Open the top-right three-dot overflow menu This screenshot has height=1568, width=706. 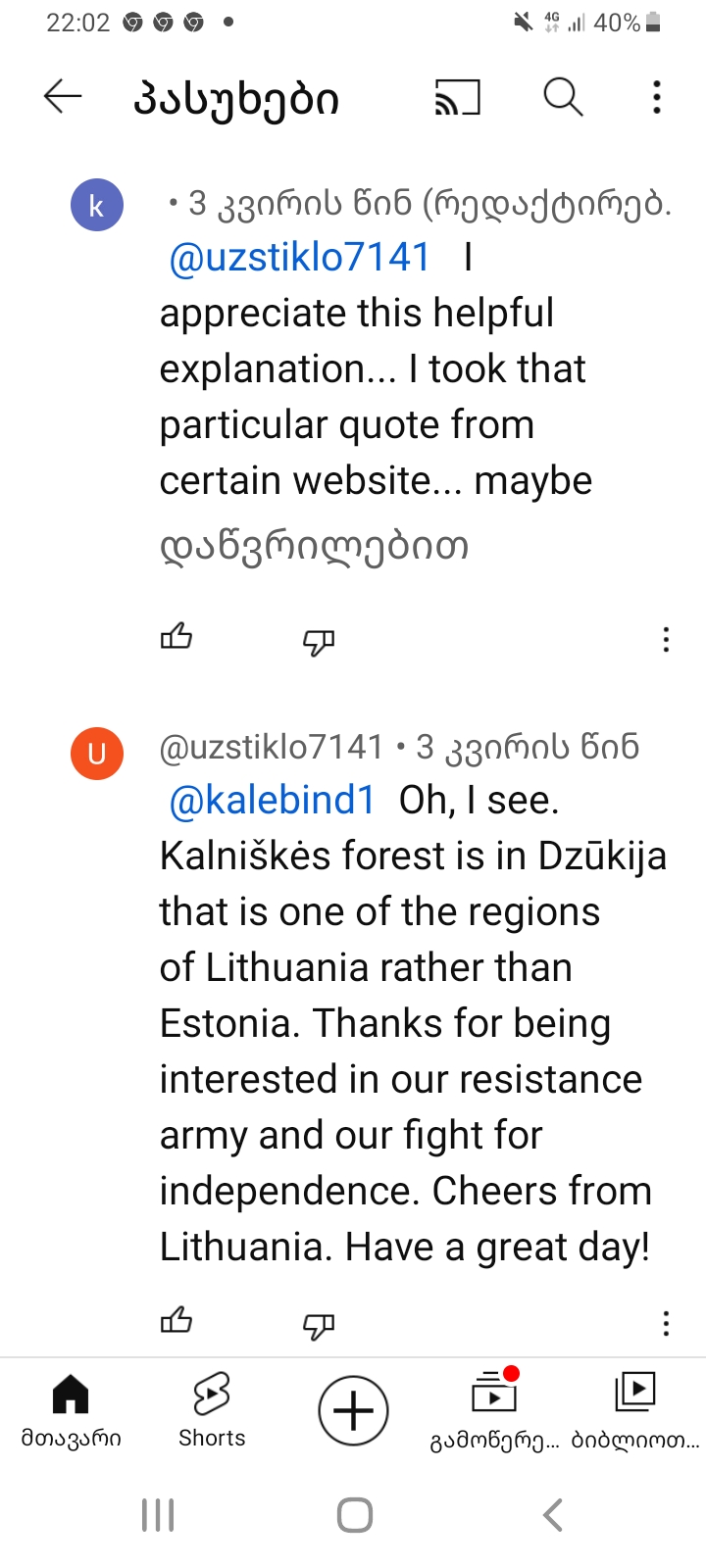coord(657,97)
